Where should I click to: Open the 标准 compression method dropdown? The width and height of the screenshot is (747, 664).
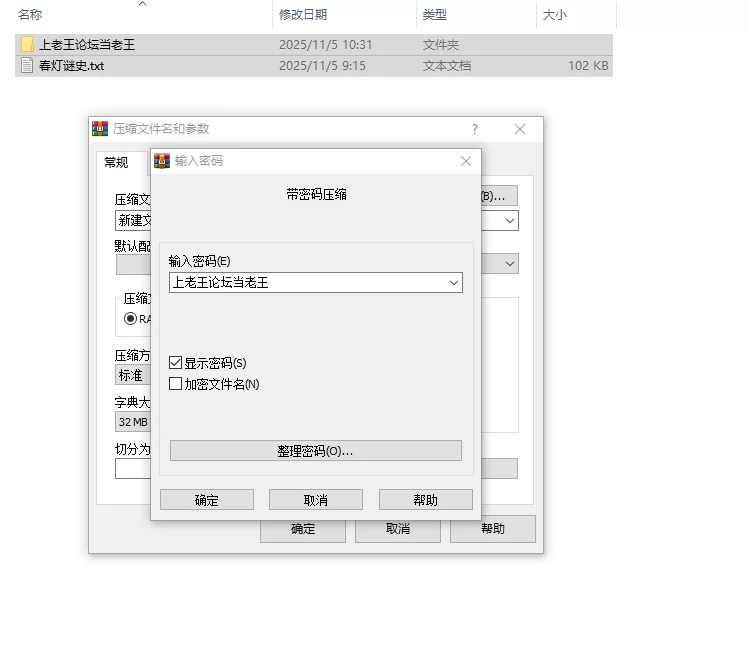click(x=133, y=375)
